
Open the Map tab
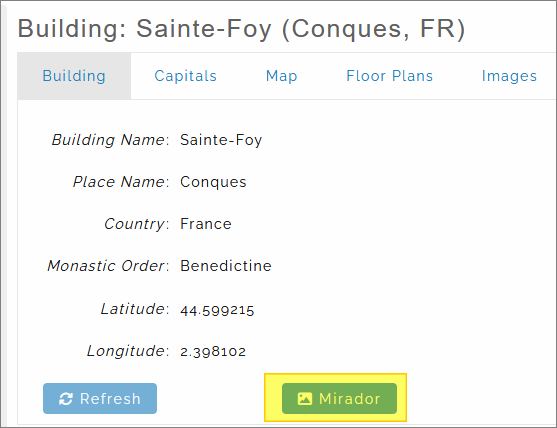[281, 76]
